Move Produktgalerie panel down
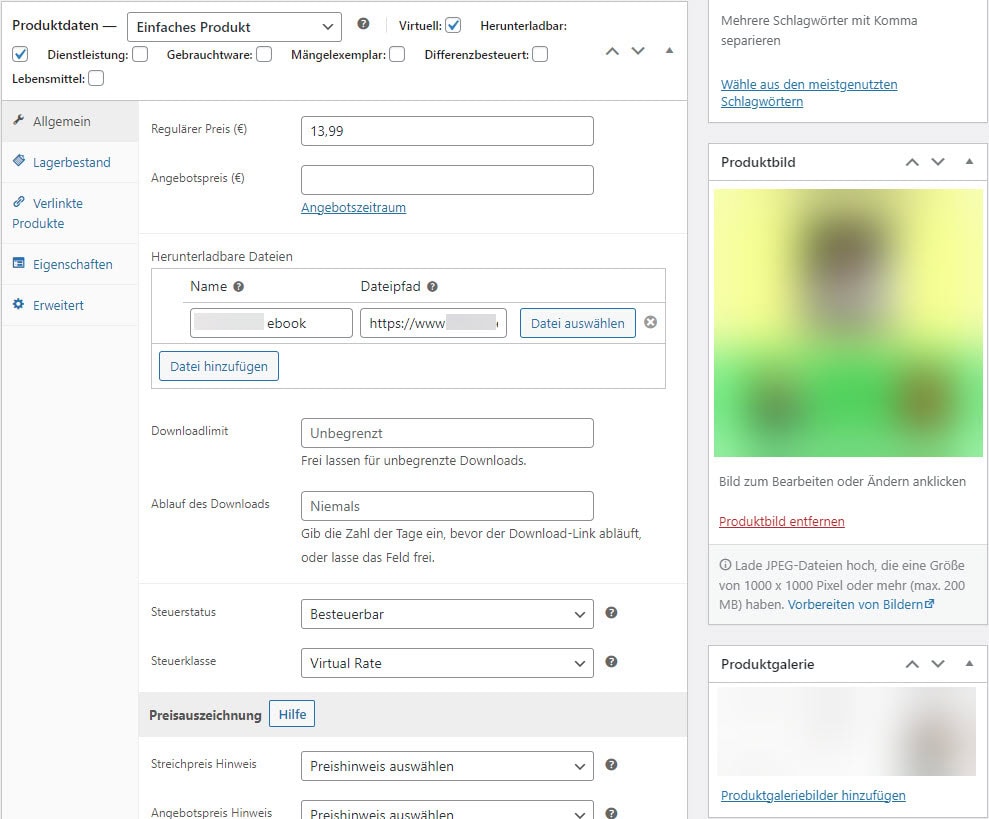The width and height of the screenshot is (989, 819). [938, 664]
